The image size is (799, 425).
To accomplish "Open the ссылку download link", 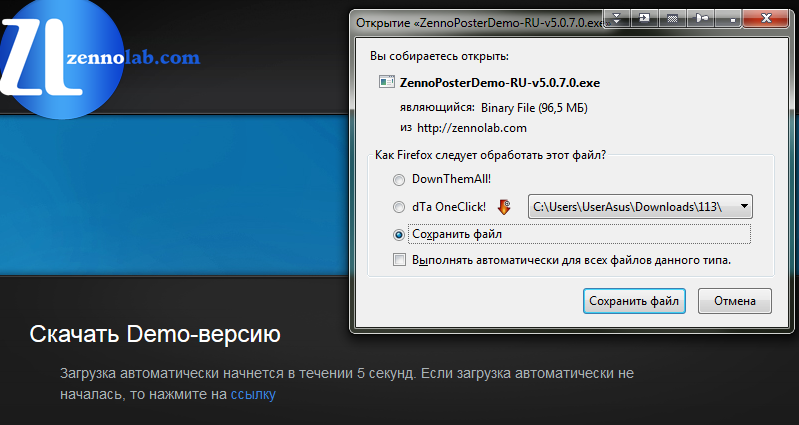I will (253, 394).
